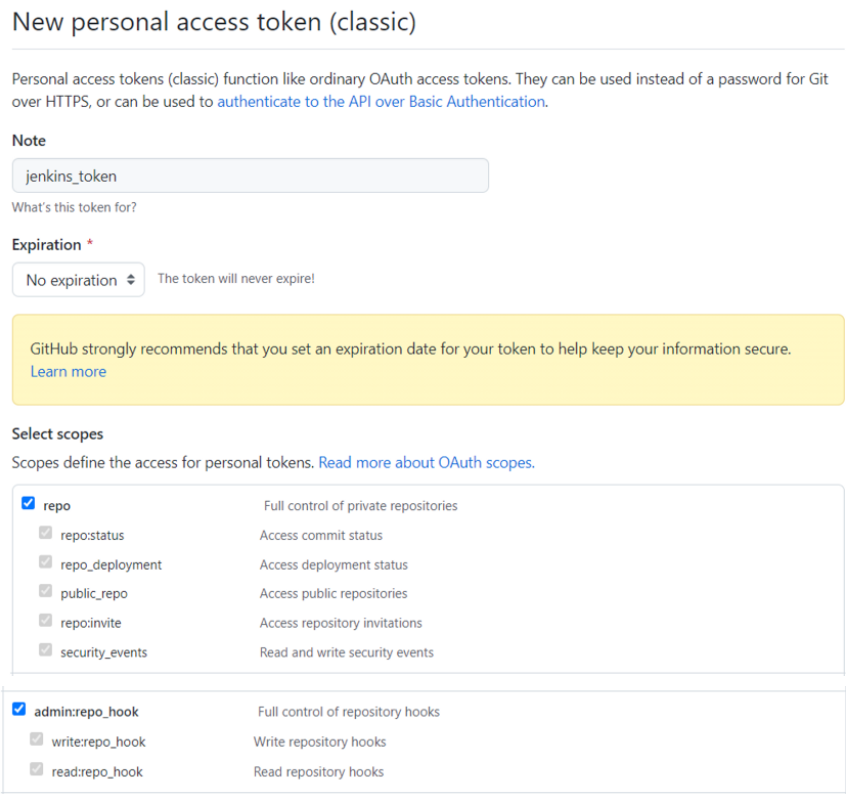Click the public_repo checkbox

tap(45, 592)
